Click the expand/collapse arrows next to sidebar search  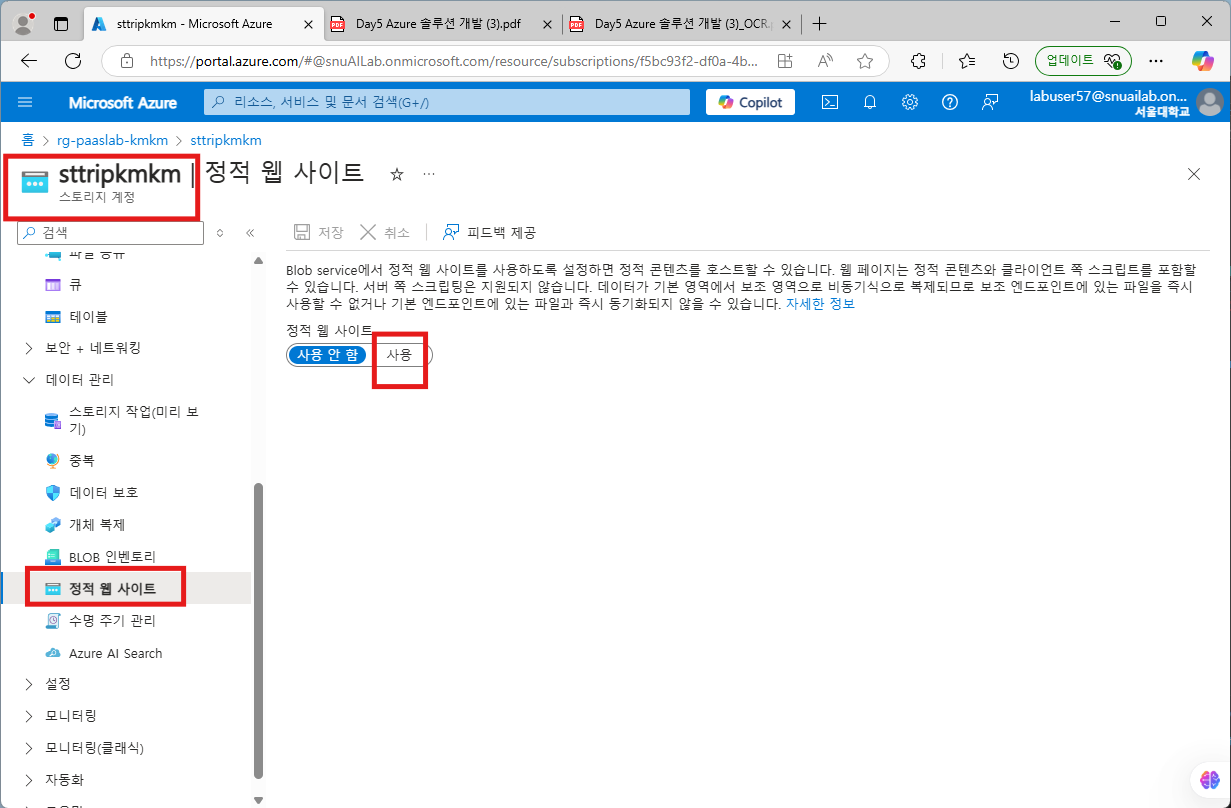(220, 233)
